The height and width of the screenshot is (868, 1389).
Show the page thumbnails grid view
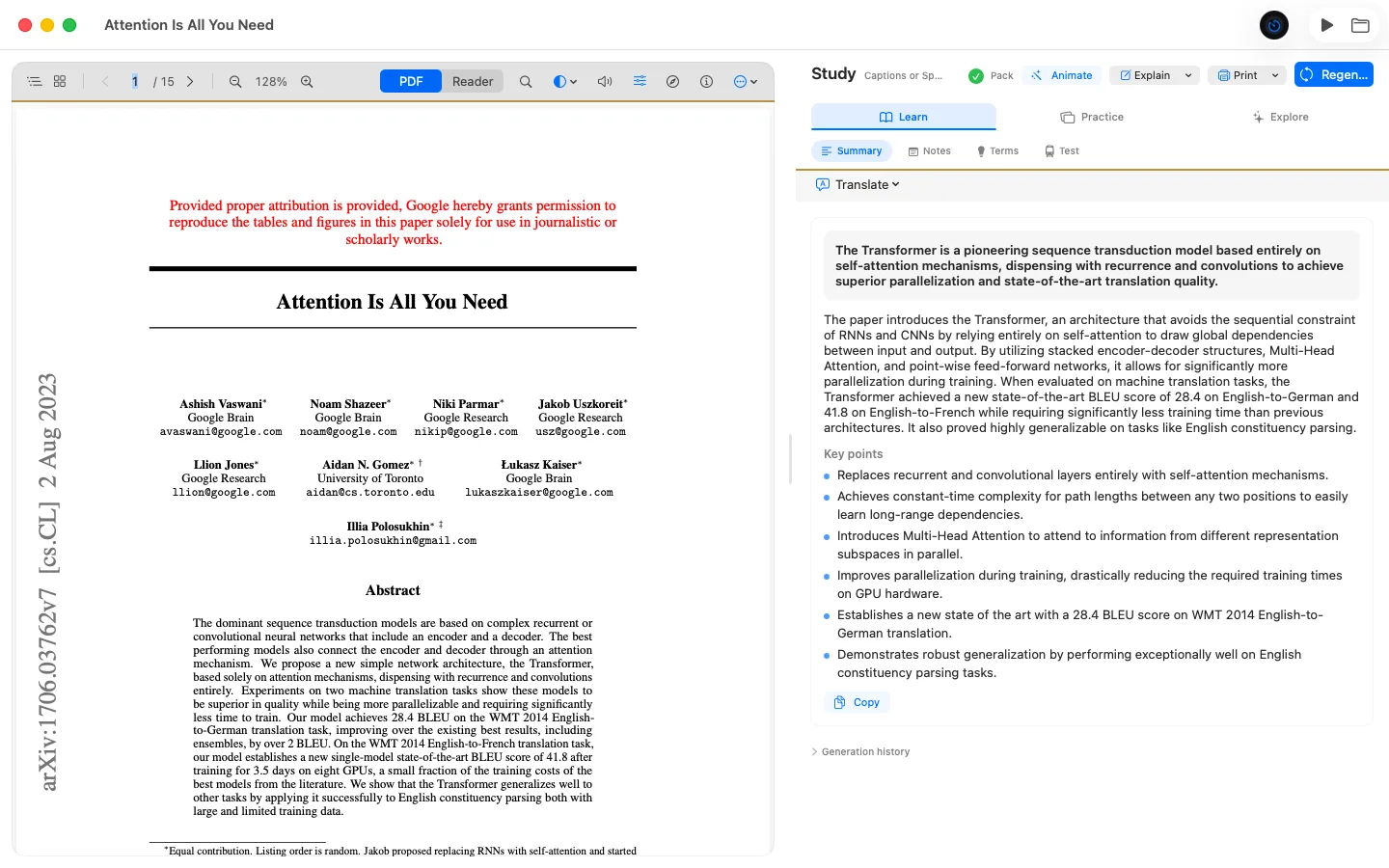[60, 82]
